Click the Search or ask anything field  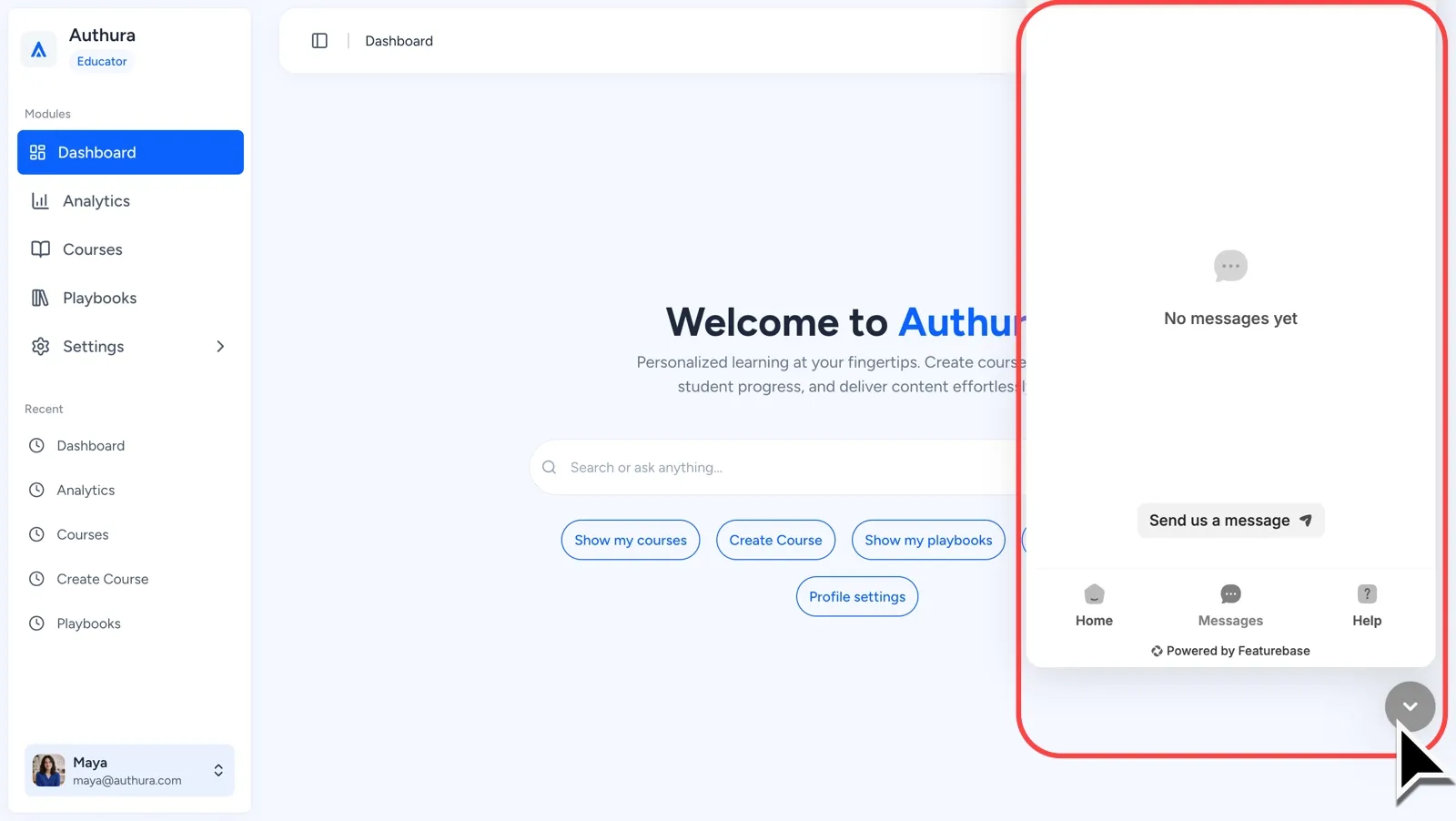(778, 467)
